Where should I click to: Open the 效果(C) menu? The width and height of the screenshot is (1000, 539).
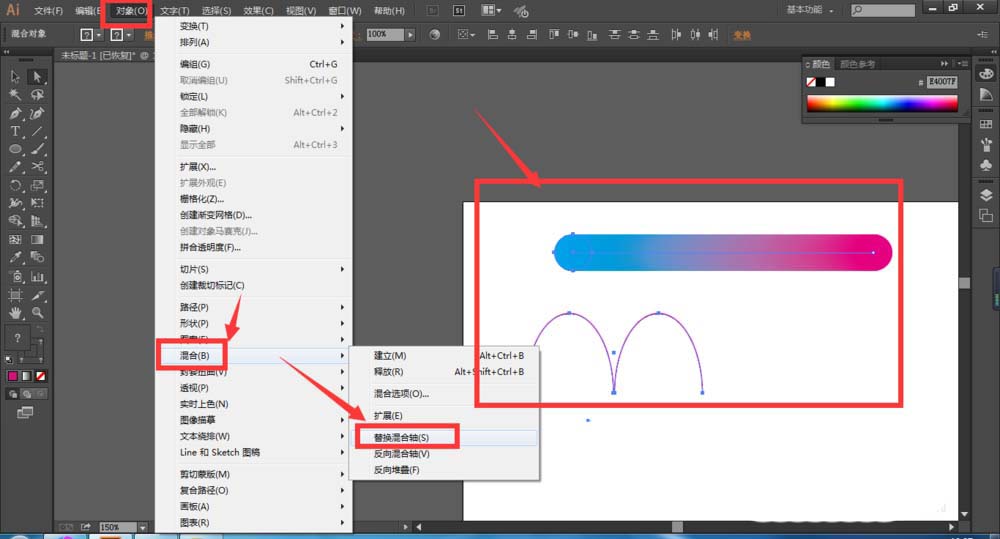pyautogui.click(x=259, y=11)
